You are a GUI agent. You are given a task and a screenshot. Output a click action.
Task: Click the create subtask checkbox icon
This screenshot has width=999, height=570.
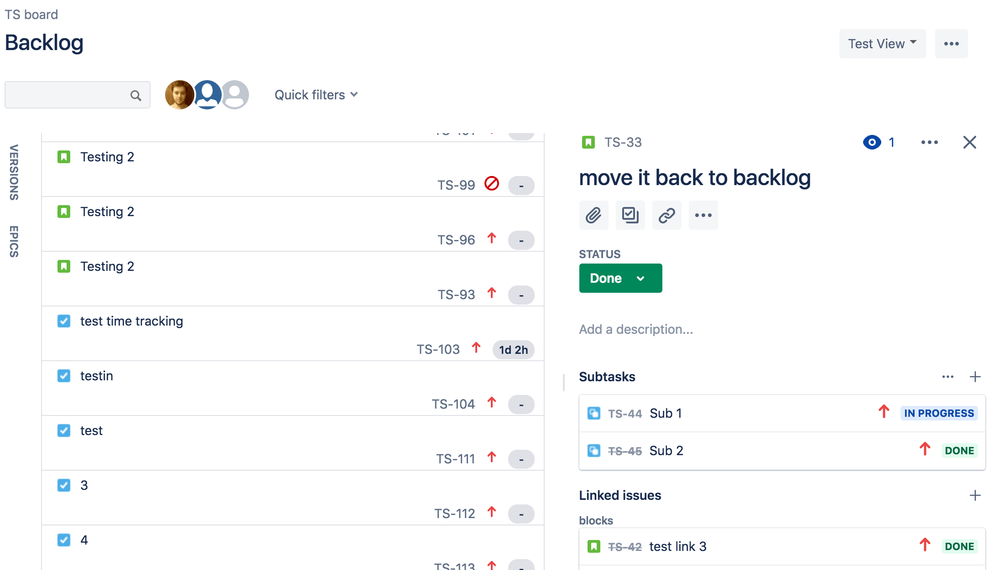(630, 215)
